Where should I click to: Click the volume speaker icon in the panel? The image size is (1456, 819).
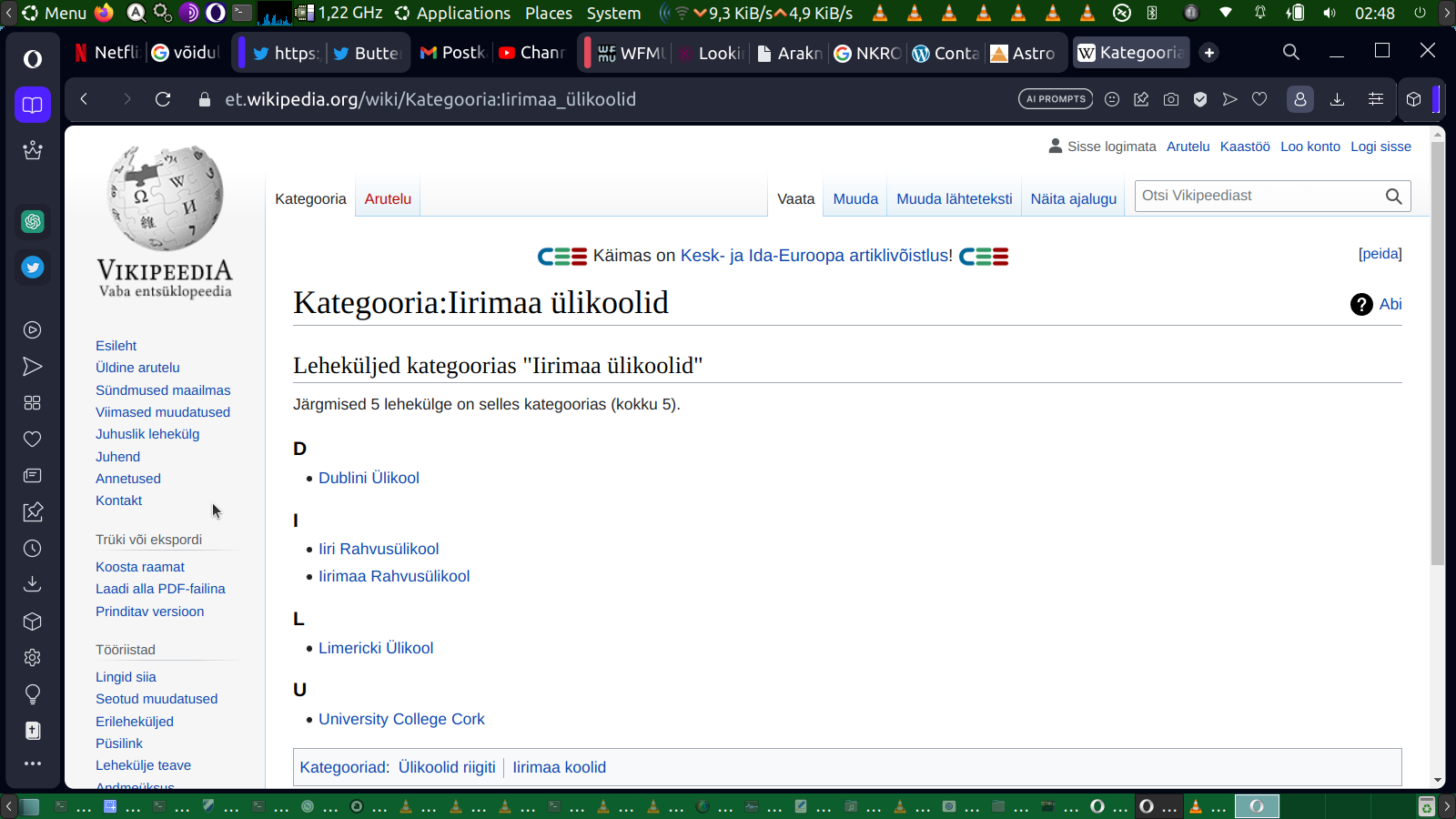click(x=1330, y=13)
